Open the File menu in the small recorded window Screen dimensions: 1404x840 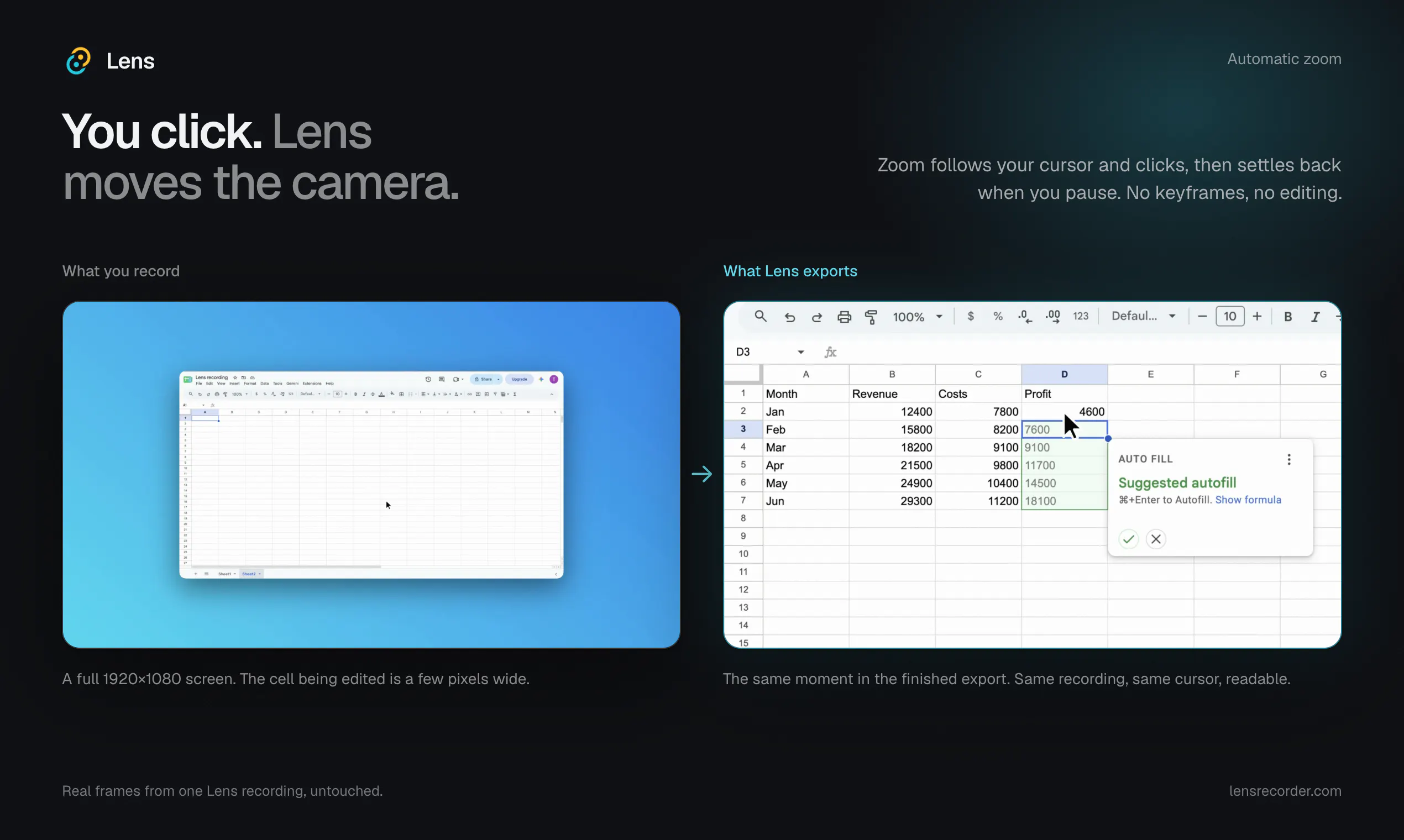(x=198, y=384)
